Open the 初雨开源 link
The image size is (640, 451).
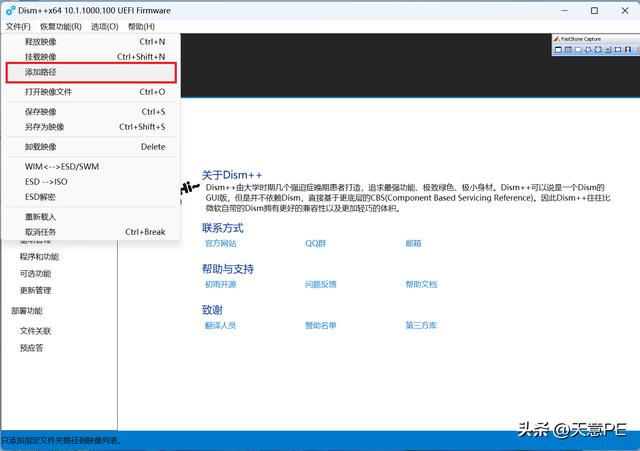click(x=220, y=284)
